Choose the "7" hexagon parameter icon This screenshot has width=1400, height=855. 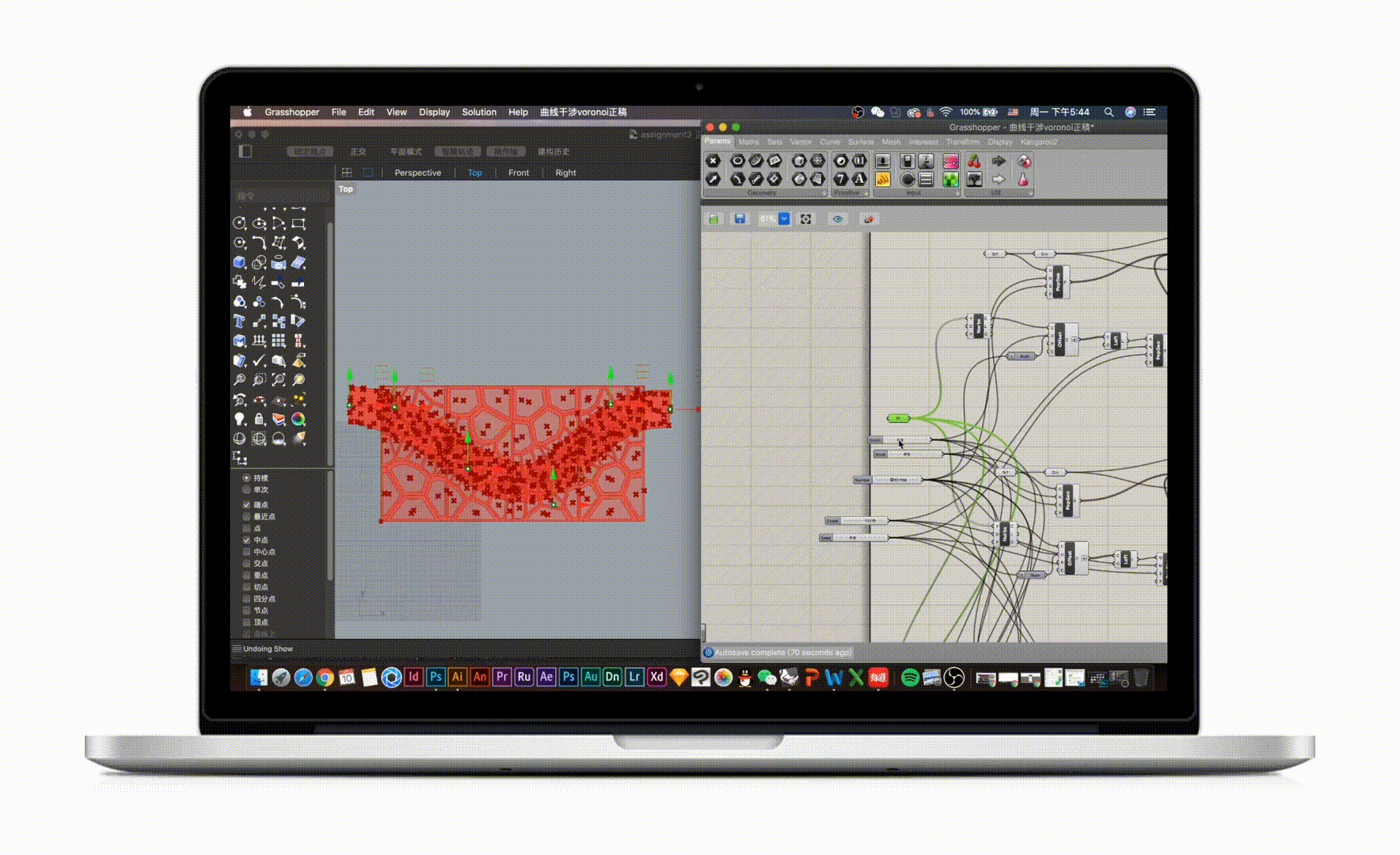click(841, 180)
